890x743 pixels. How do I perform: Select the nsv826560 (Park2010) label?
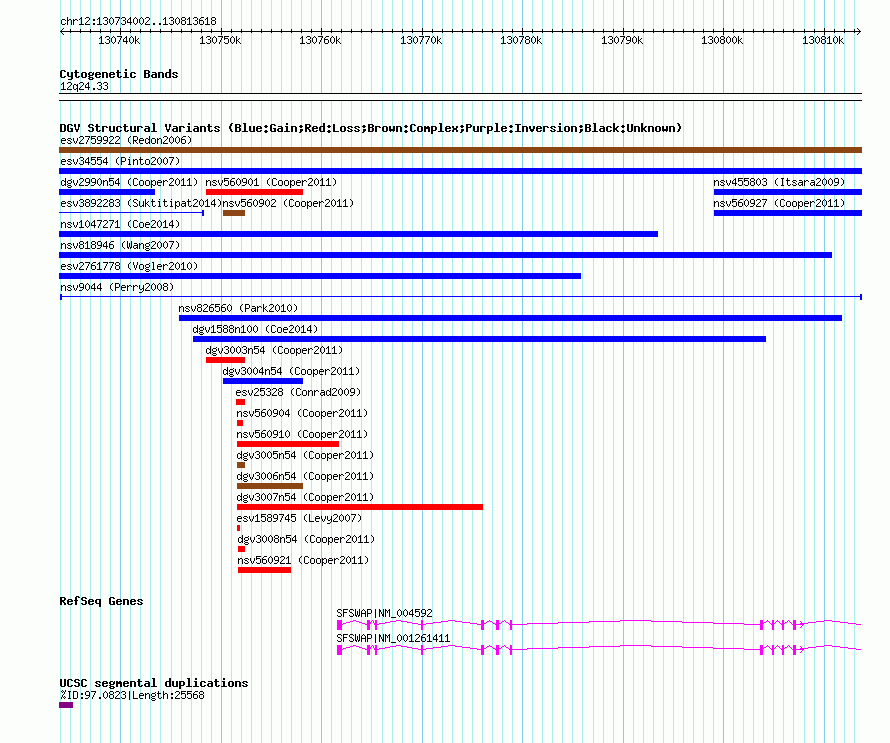pos(238,308)
